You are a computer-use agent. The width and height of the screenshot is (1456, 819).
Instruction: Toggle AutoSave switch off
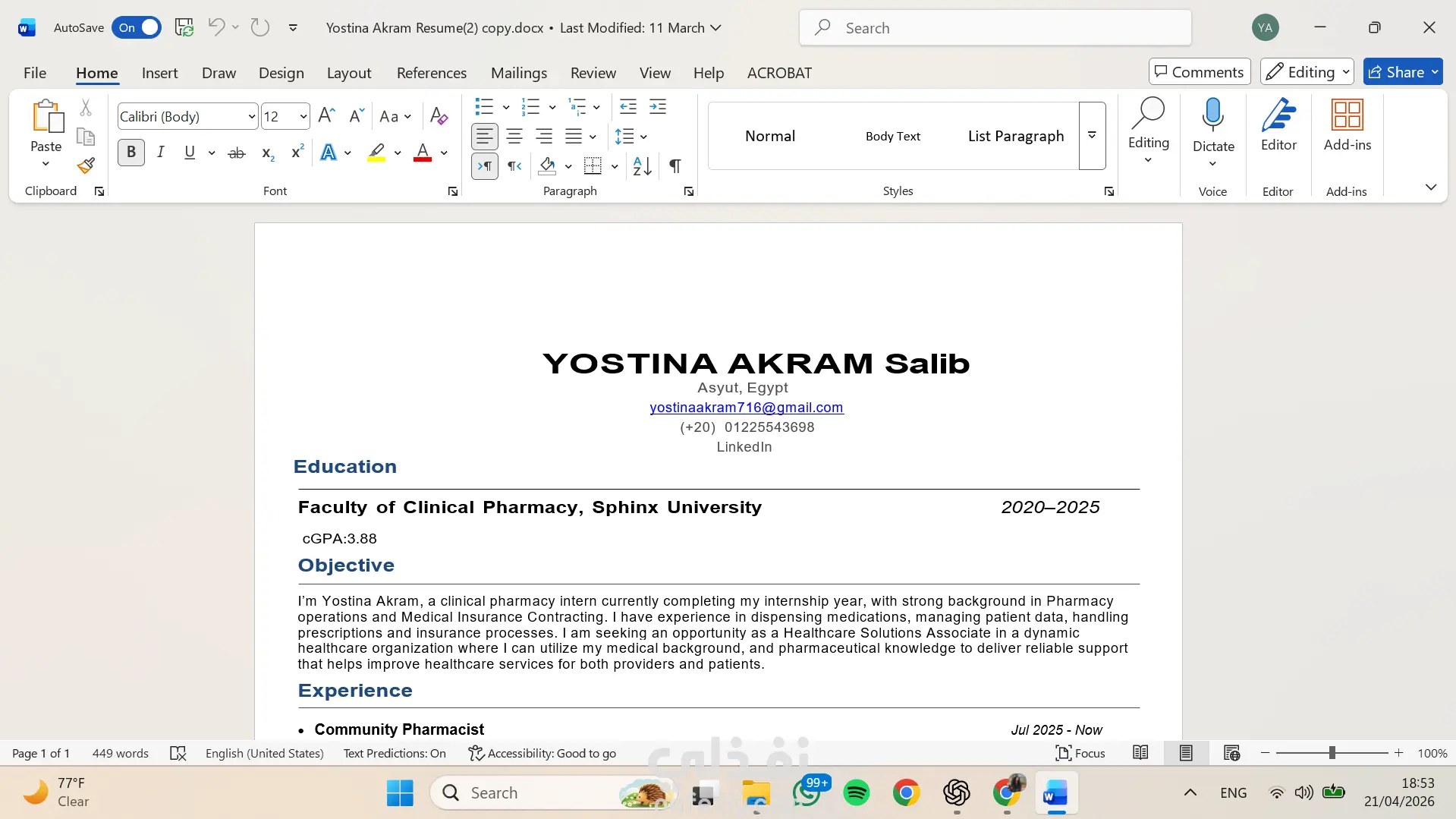point(137,28)
